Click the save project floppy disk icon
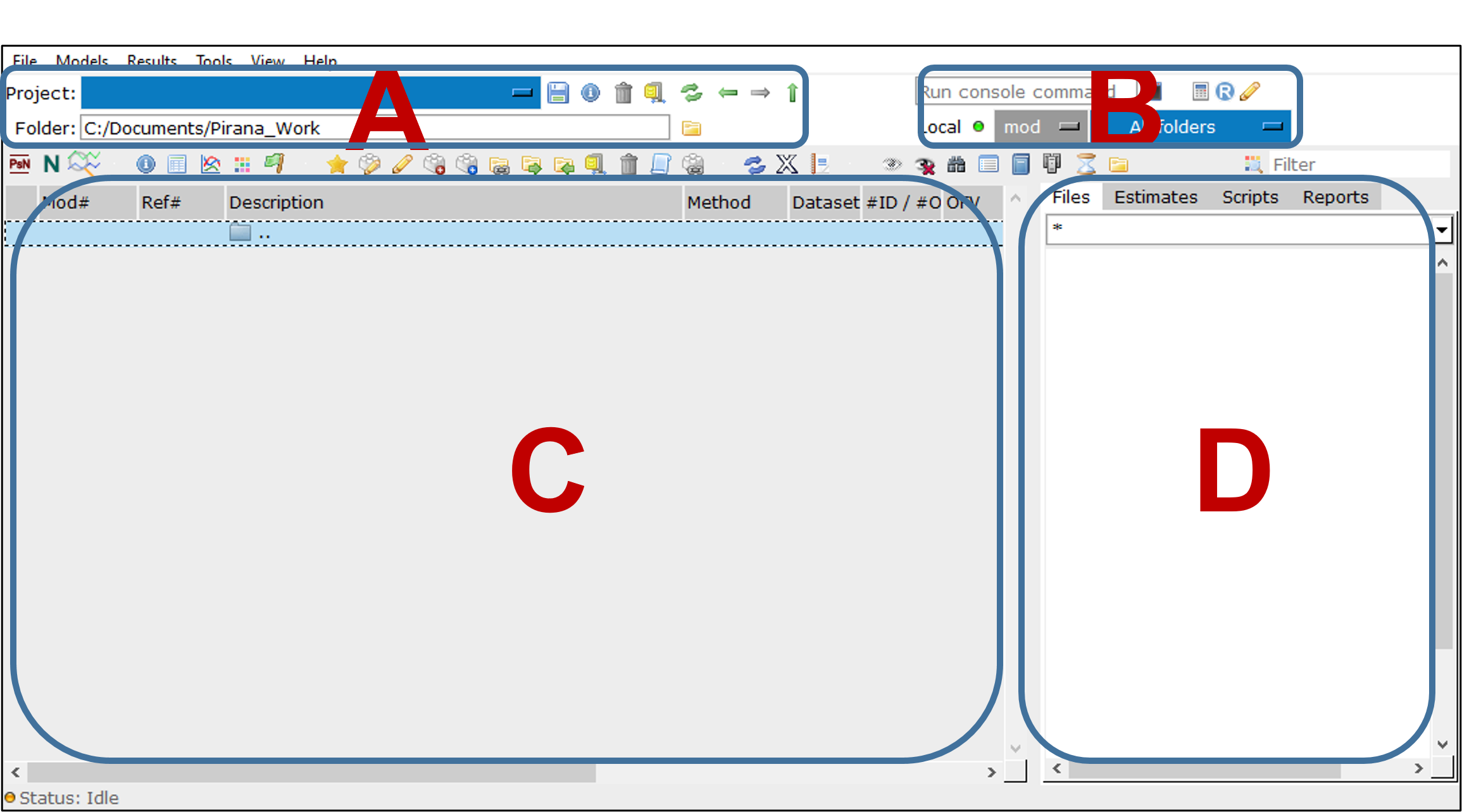 click(558, 93)
